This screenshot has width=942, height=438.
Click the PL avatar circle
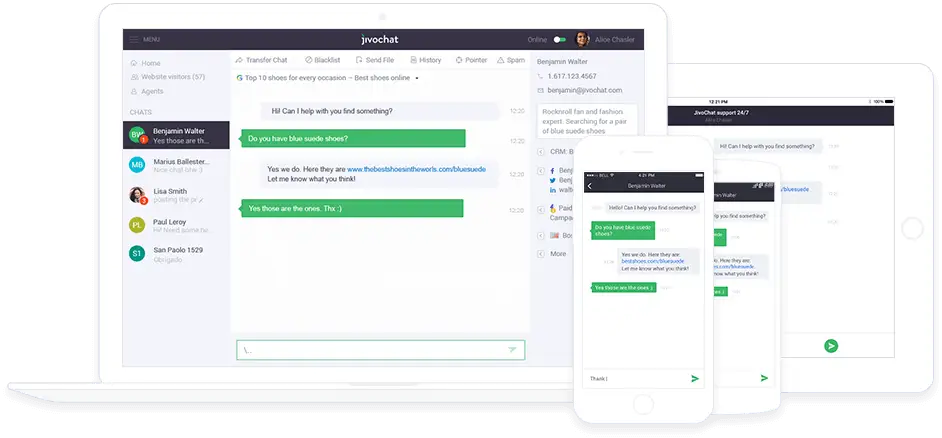(x=137, y=225)
